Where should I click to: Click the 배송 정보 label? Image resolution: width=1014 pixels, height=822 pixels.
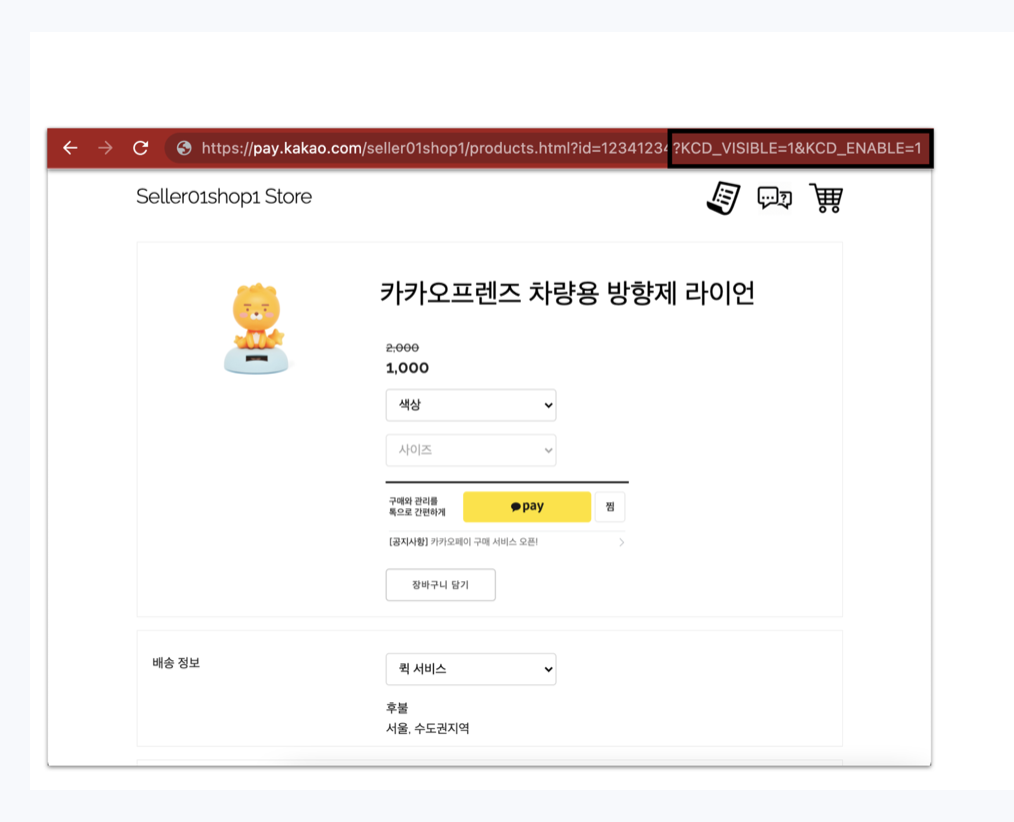pos(177,663)
